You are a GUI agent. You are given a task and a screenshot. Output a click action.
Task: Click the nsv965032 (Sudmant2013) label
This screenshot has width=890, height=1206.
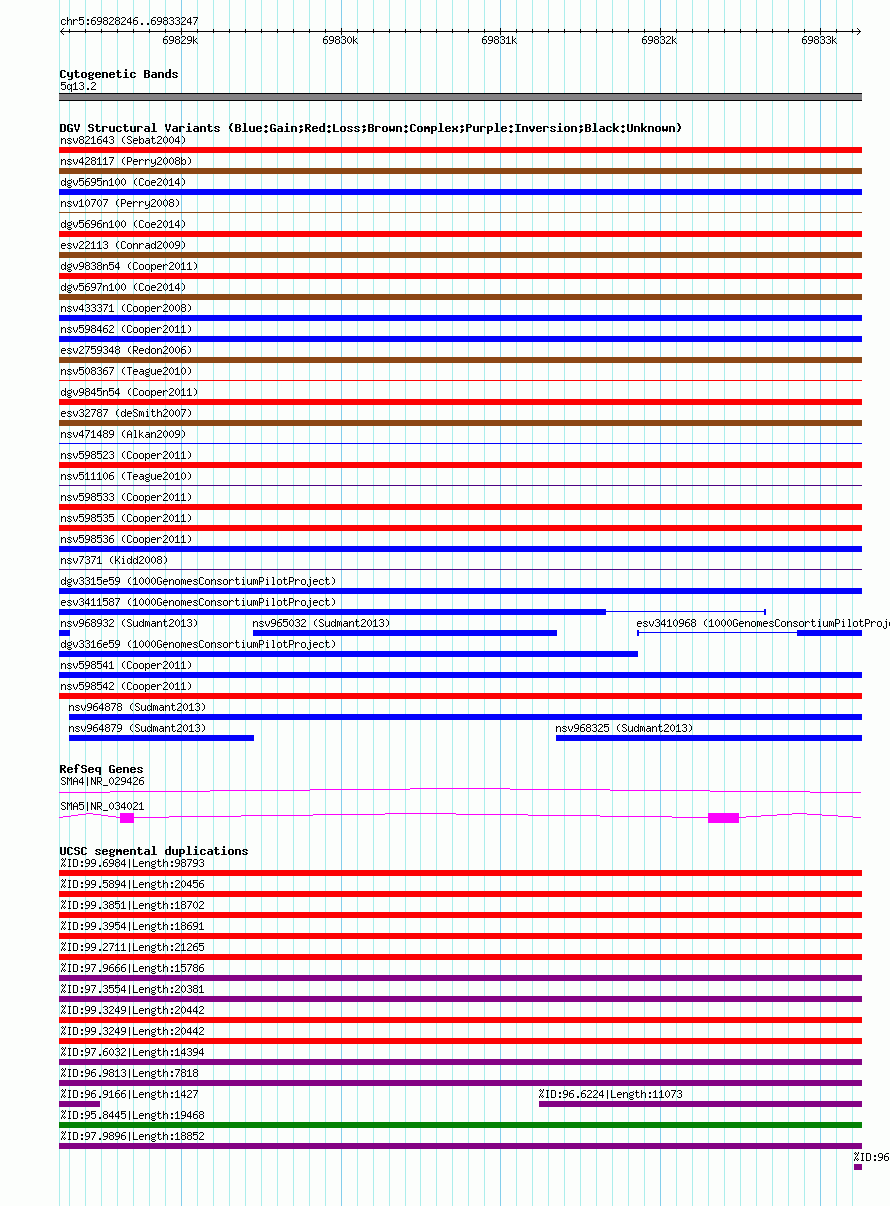click(x=321, y=623)
